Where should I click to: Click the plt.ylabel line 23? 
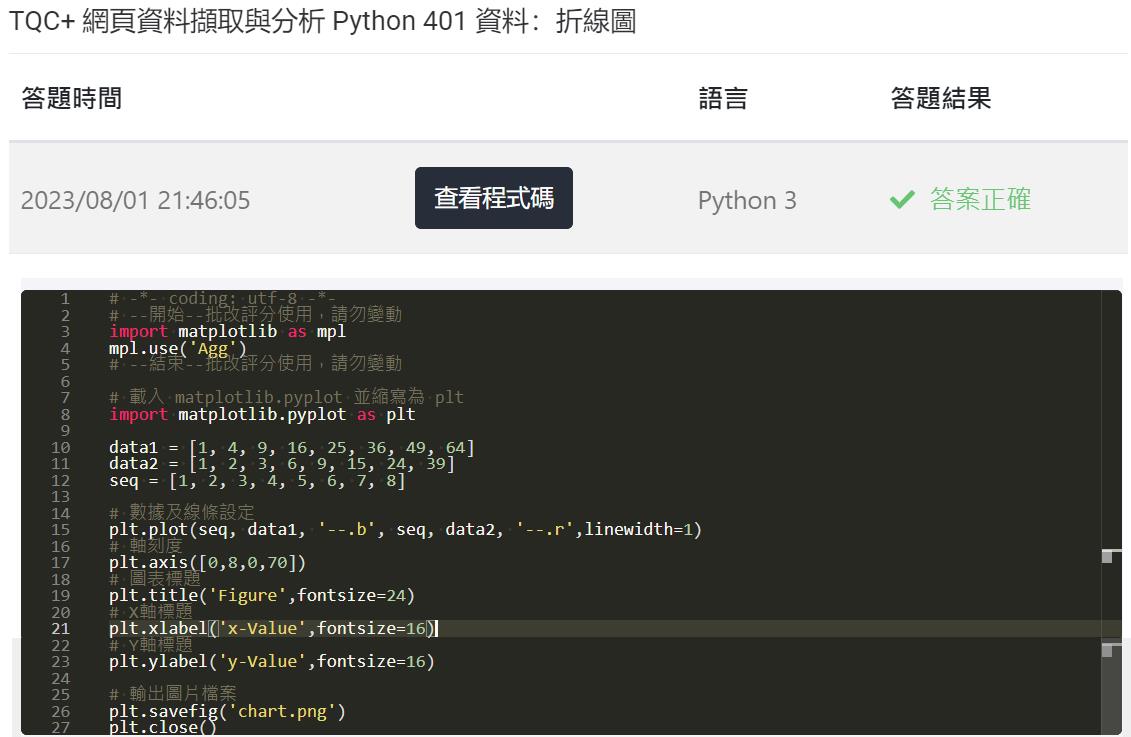(271, 661)
